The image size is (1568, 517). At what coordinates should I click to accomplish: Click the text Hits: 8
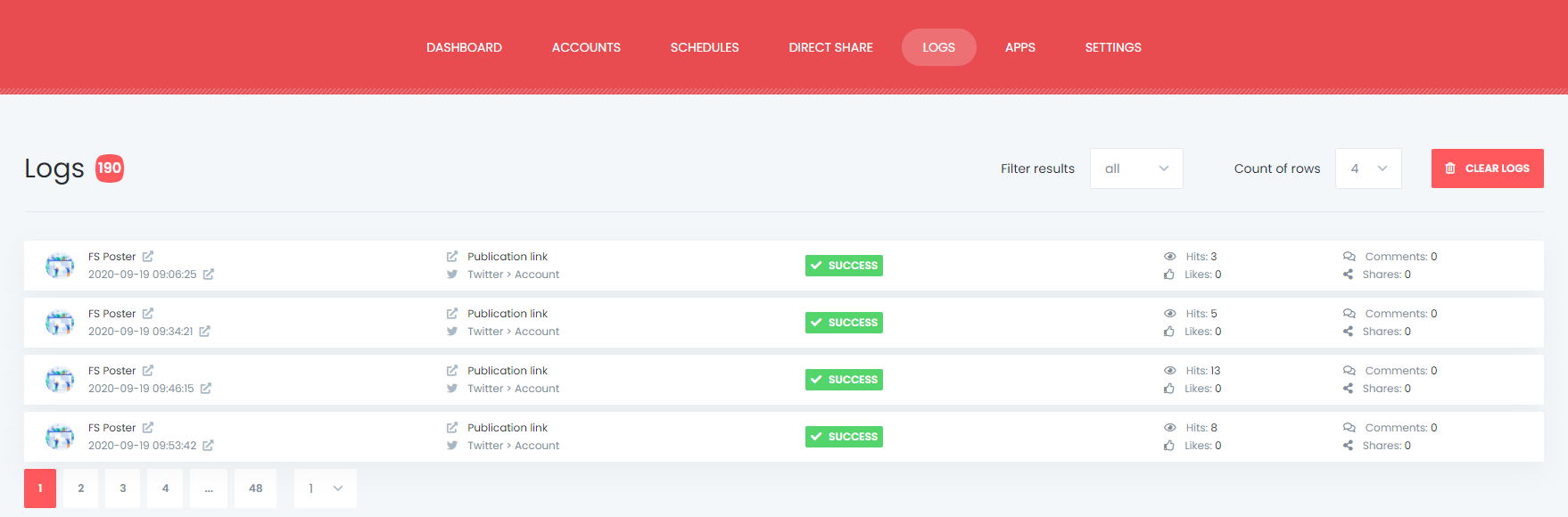pos(1201,428)
